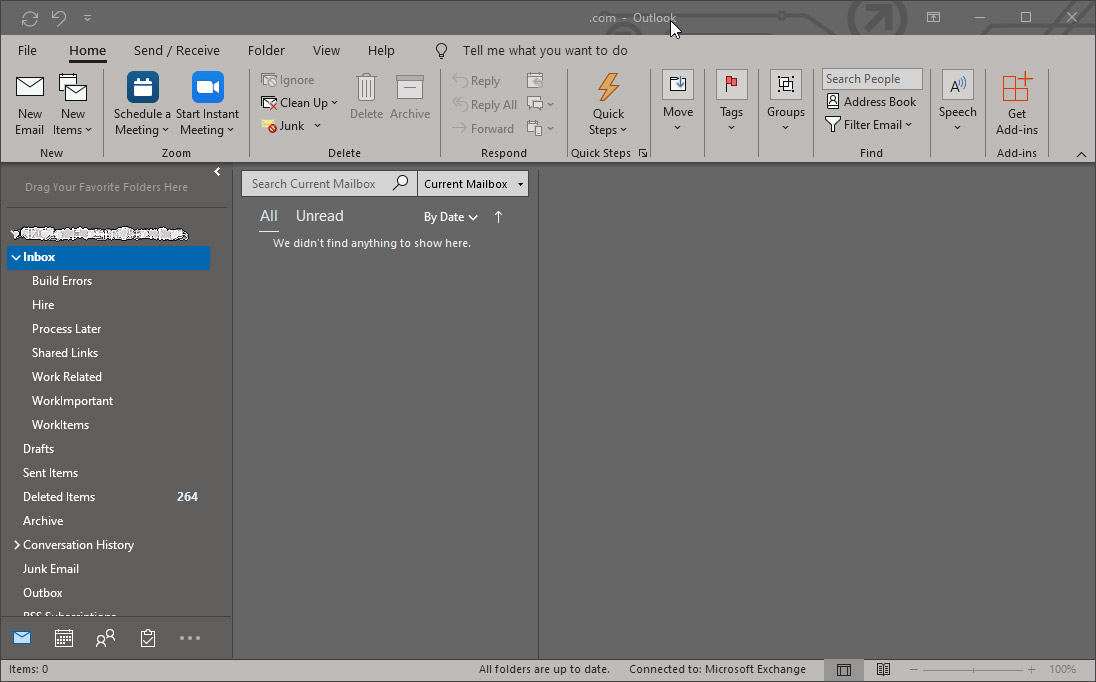Open more navigation options

click(x=189, y=637)
